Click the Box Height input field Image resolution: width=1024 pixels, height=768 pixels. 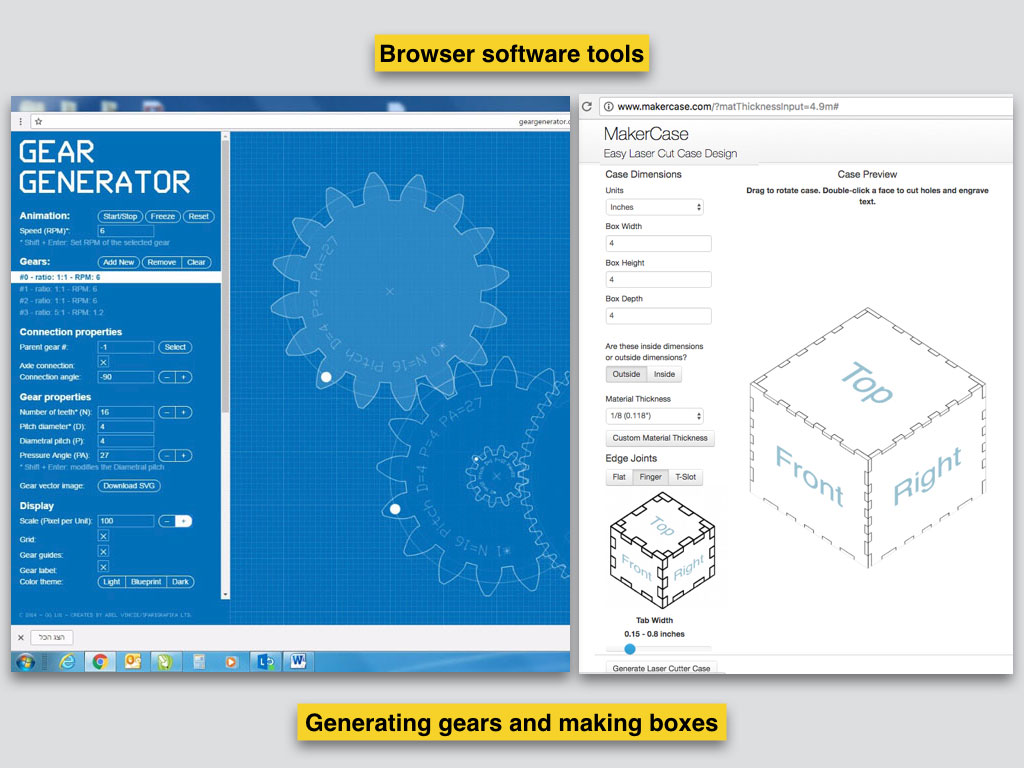coord(658,280)
